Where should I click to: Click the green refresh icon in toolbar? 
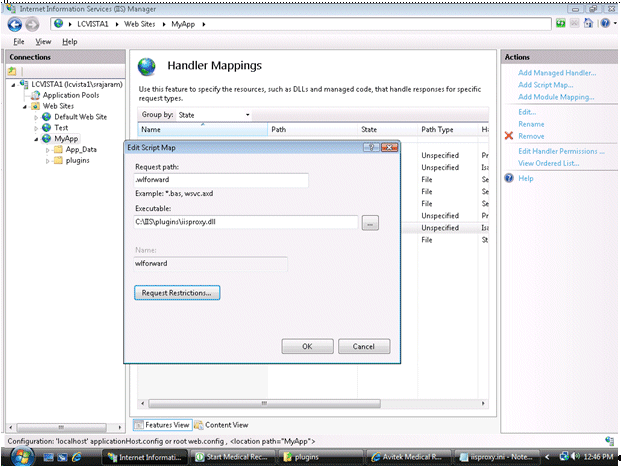coord(560,23)
